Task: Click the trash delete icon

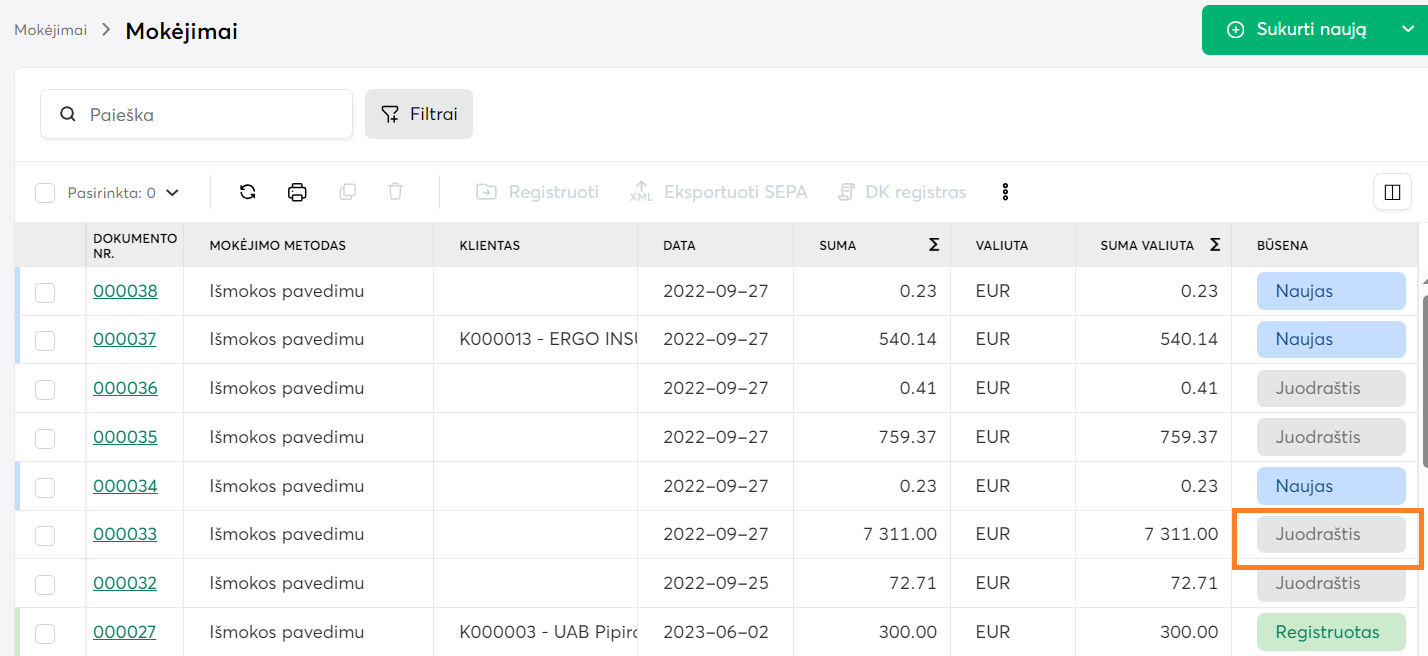Action: pyautogui.click(x=396, y=192)
